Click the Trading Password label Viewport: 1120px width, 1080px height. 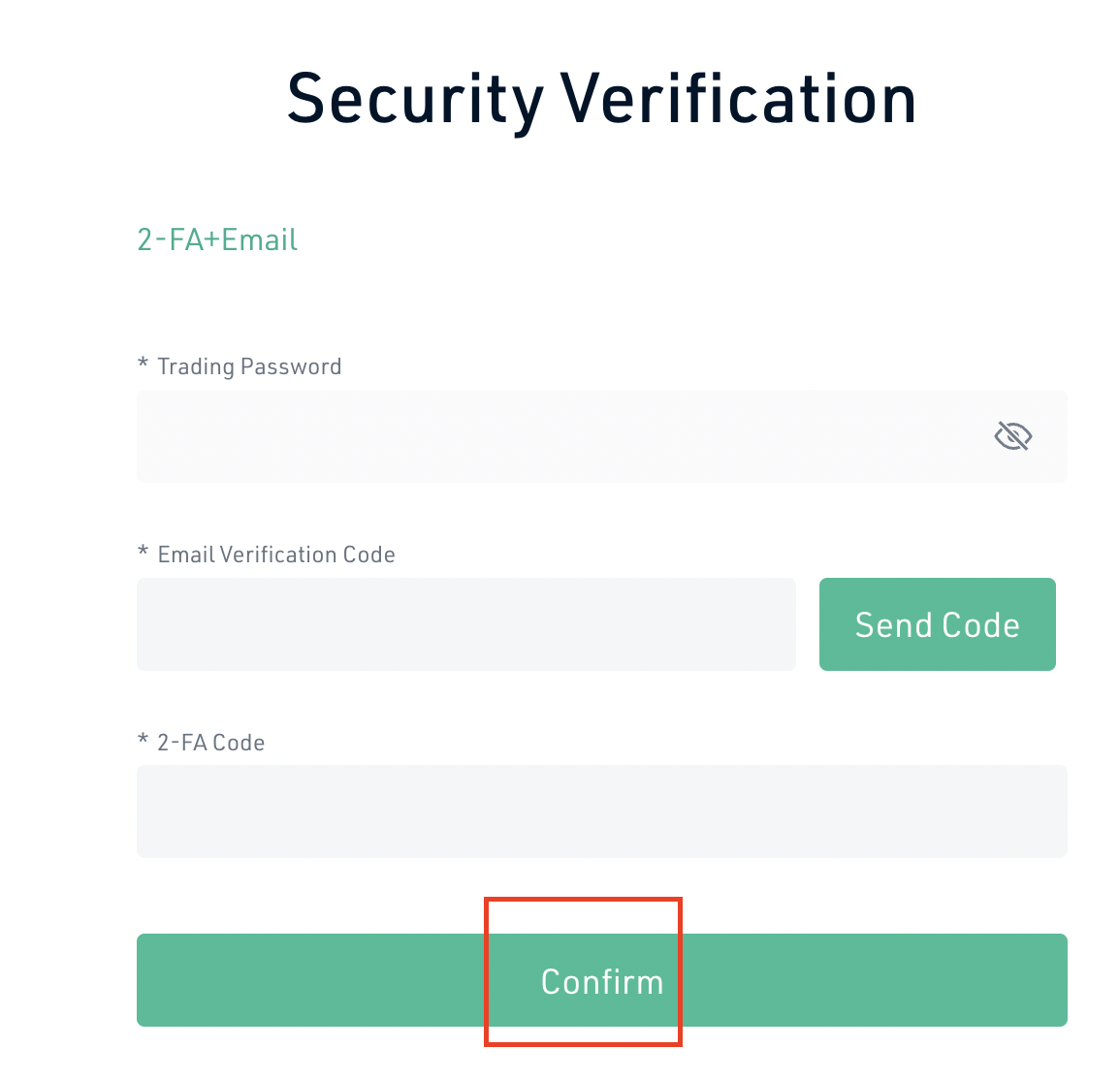(x=249, y=366)
